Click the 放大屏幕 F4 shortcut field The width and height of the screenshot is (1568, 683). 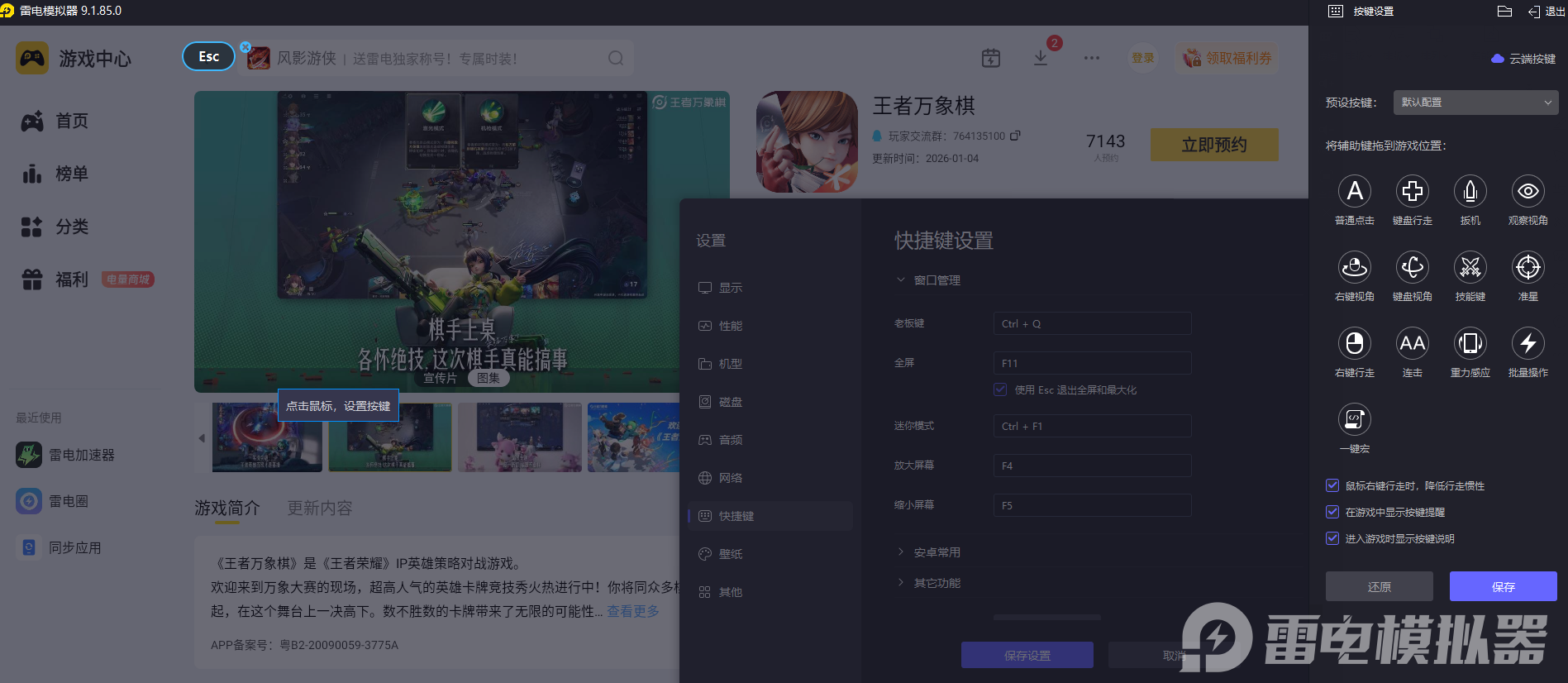(1092, 466)
